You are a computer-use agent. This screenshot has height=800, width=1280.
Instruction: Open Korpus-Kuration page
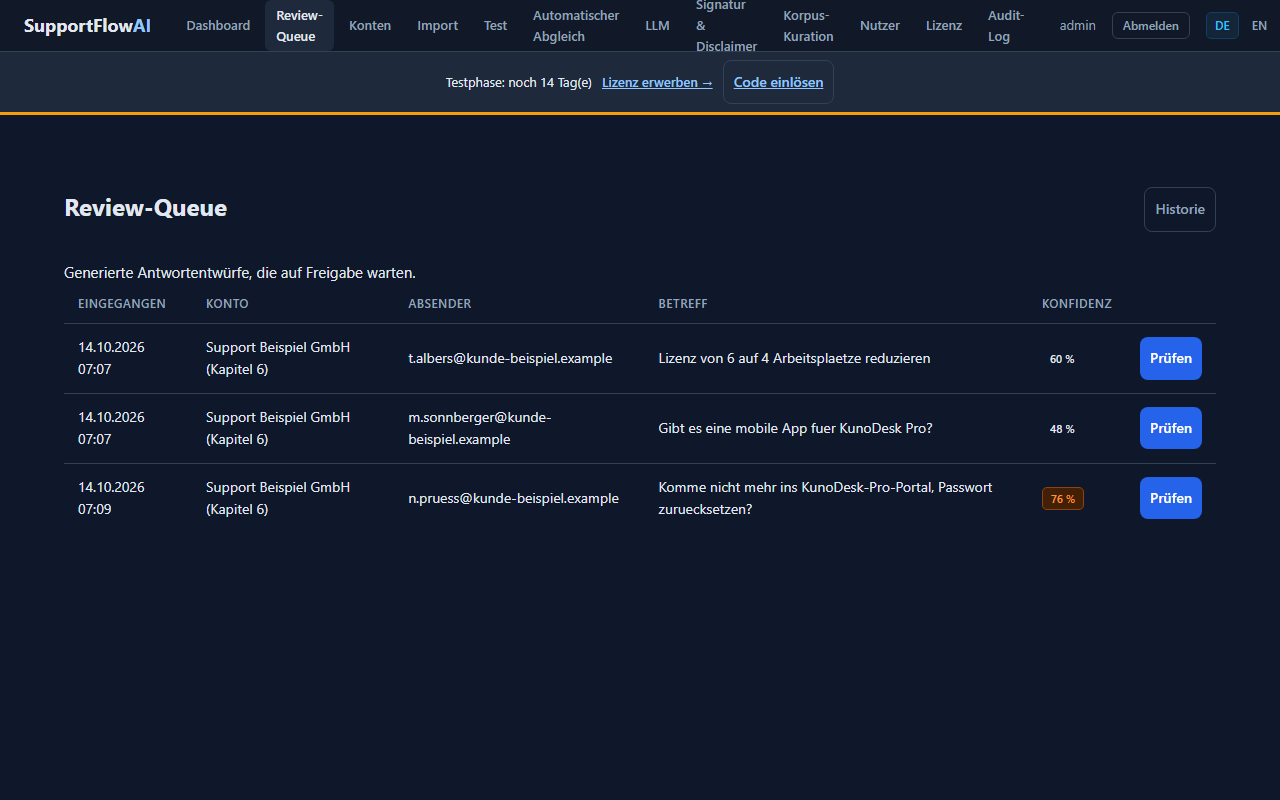pyautogui.click(x=808, y=26)
